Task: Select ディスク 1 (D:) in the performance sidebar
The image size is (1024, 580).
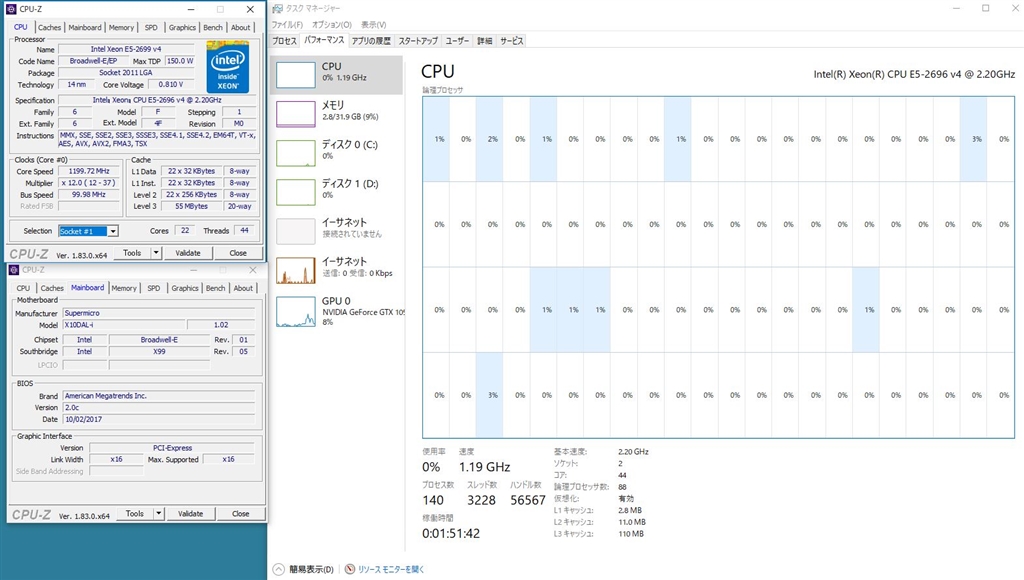Action: 336,192
